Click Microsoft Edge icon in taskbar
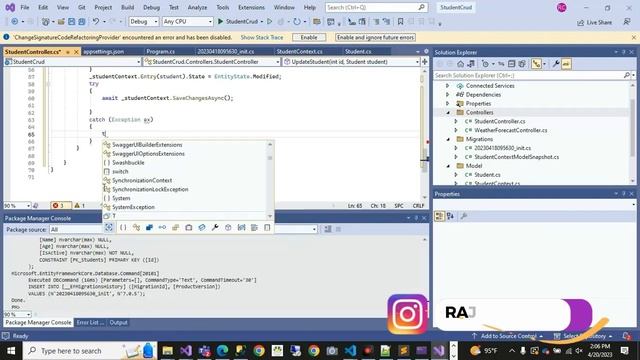The image size is (640, 360). click(222, 351)
